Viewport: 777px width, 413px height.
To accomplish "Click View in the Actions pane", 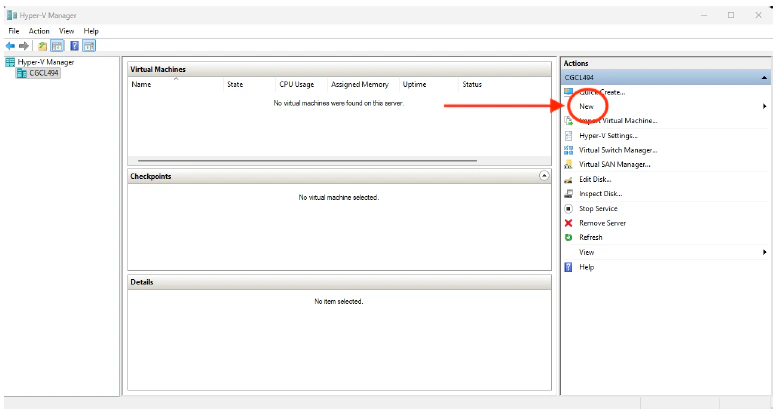I will pyautogui.click(x=587, y=252).
